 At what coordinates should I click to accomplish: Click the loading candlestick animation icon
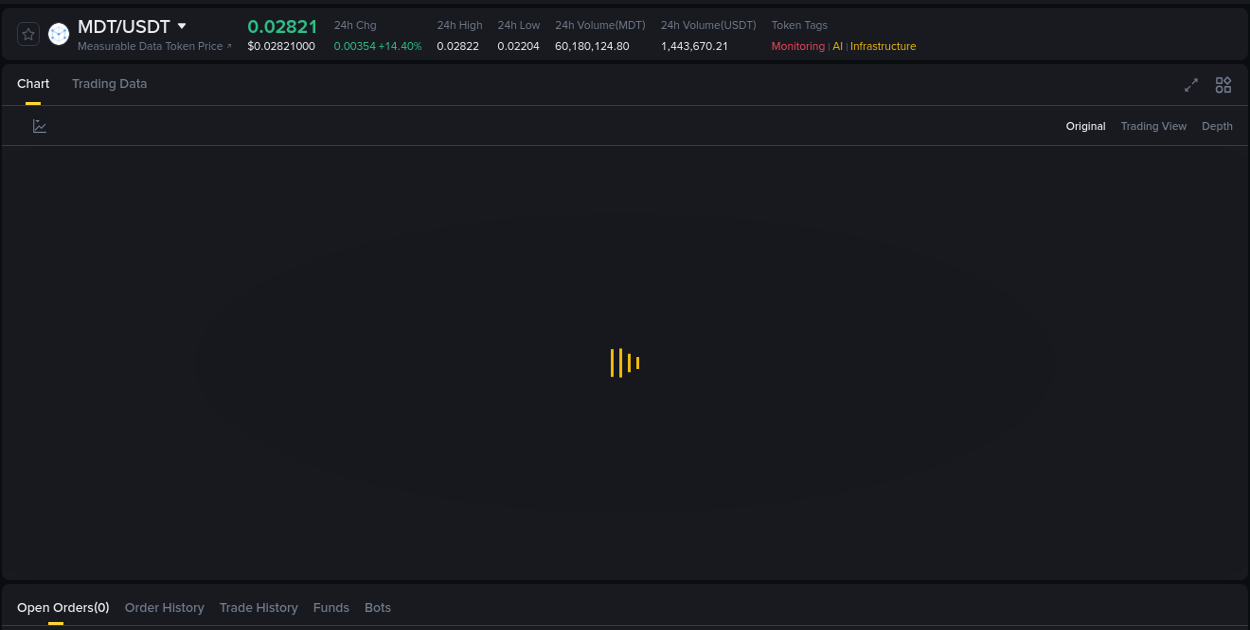(624, 363)
